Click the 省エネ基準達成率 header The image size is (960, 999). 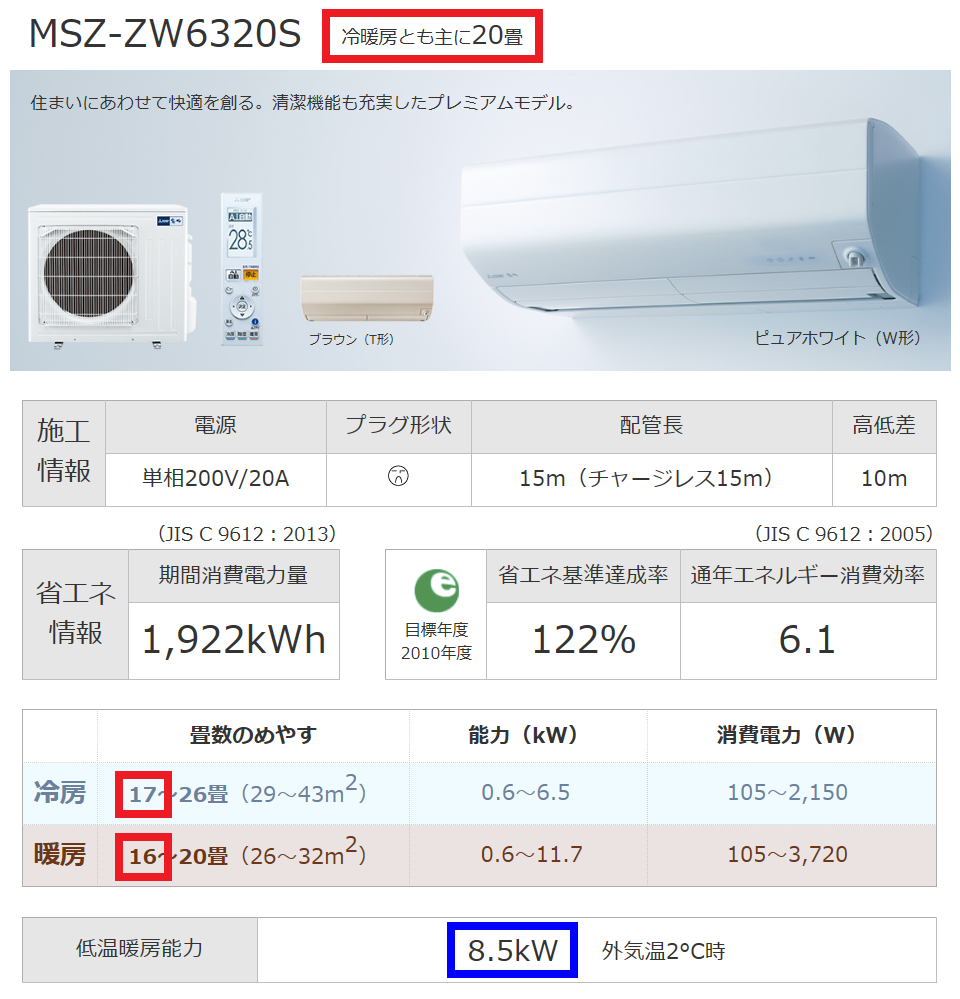pos(583,575)
